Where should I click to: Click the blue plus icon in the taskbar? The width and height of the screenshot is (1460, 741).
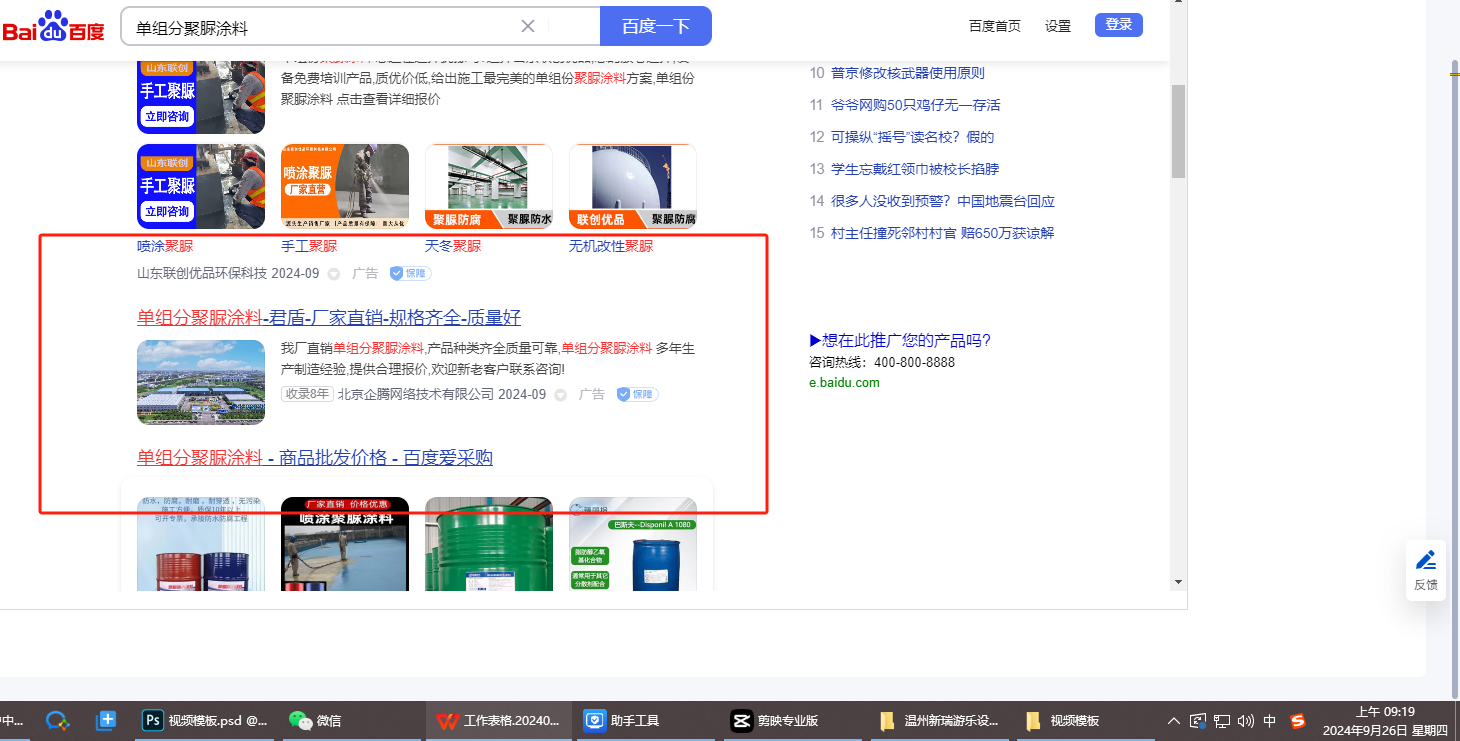tap(107, 720)
